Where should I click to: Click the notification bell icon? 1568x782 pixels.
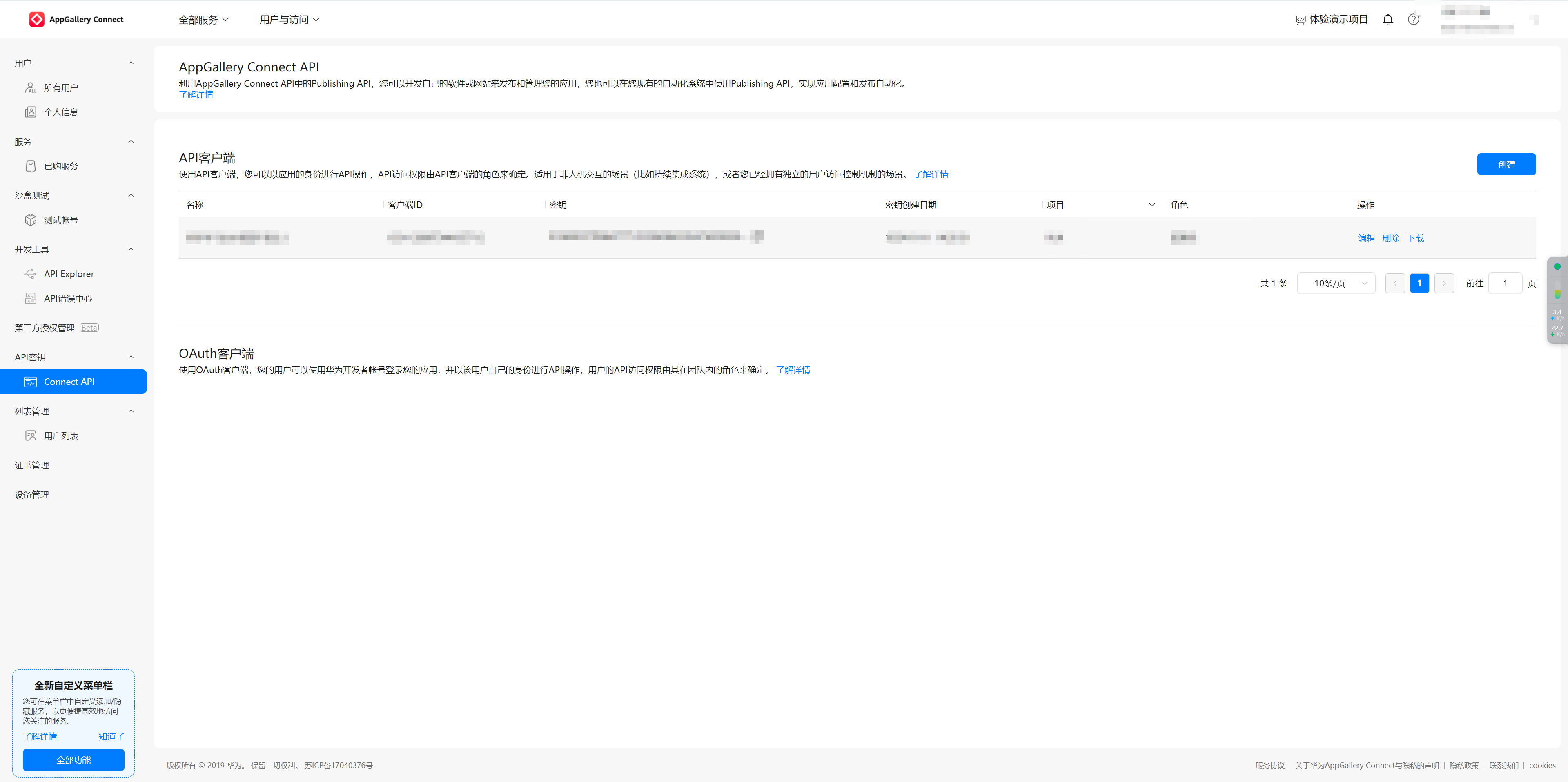[x=1387, y=20]
